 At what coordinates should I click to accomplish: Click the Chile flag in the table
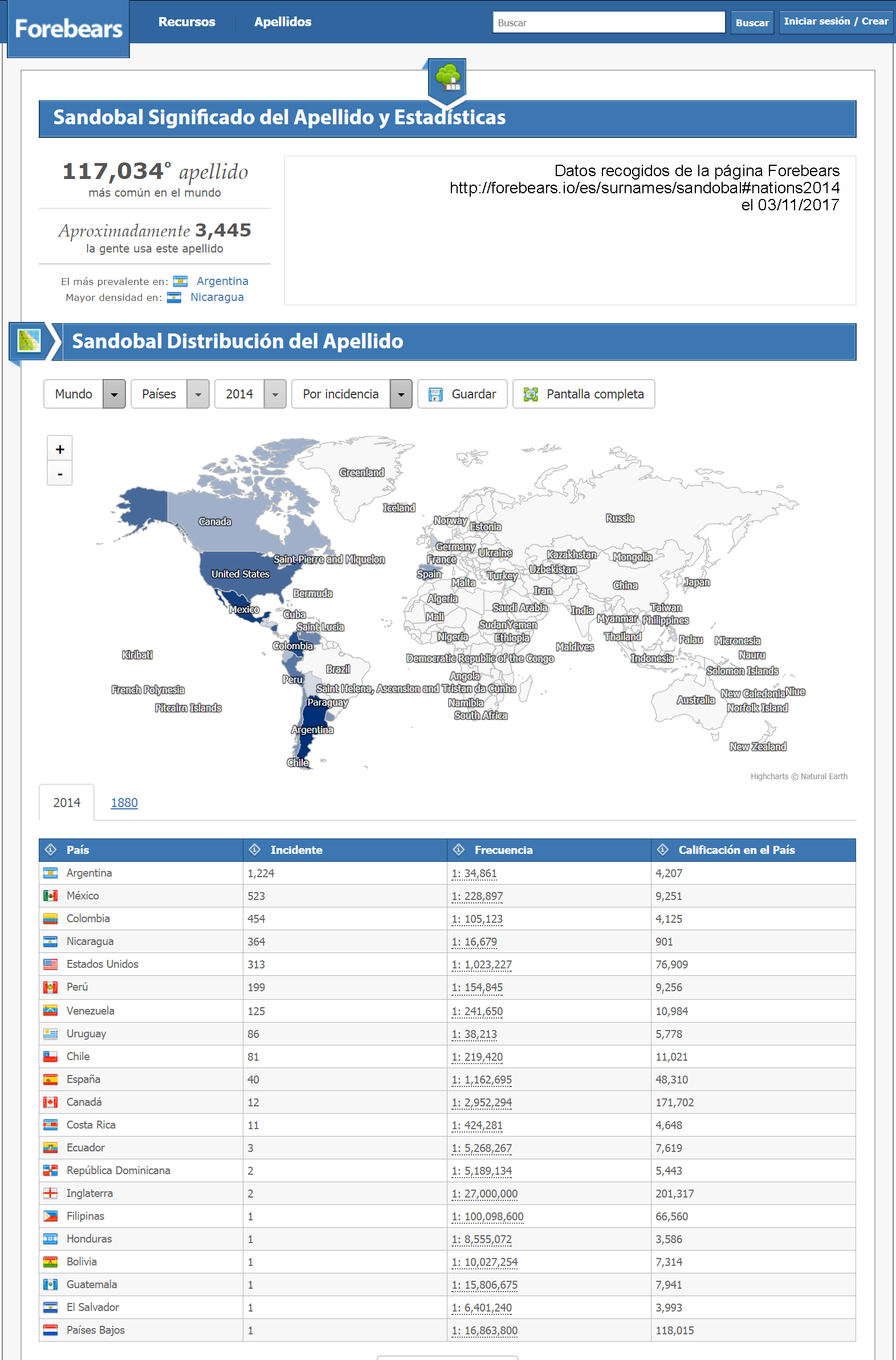[51, 1057]
